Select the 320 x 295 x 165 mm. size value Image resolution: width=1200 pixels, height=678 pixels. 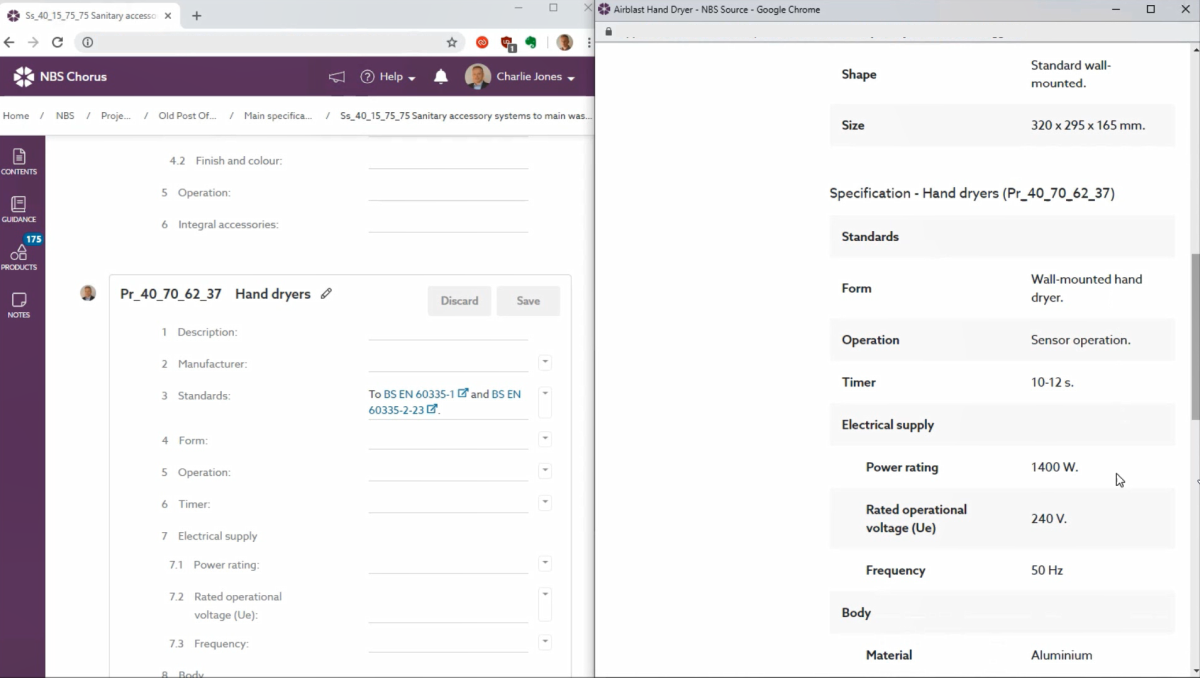tap(1088, 126)
